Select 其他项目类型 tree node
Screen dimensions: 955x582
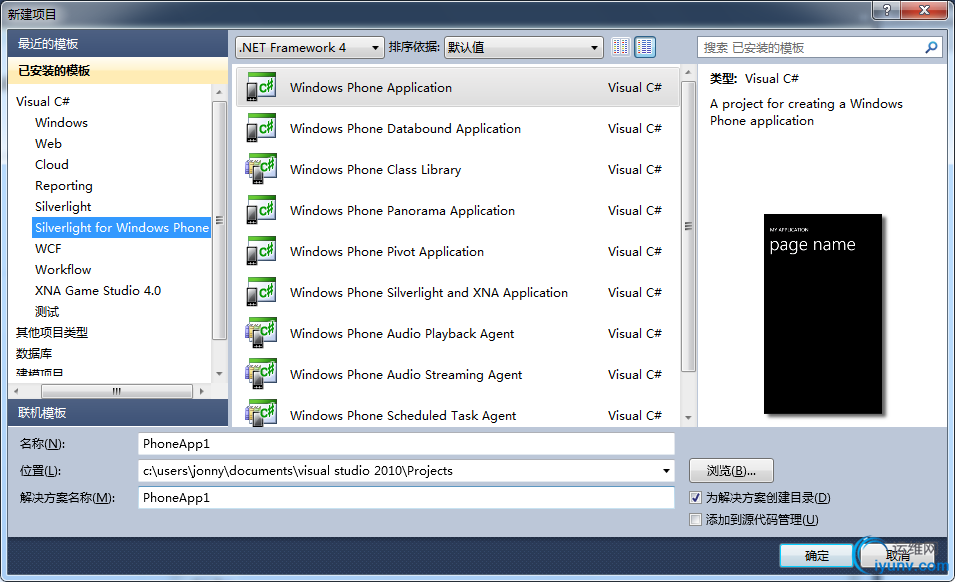[x=52, y=332]
